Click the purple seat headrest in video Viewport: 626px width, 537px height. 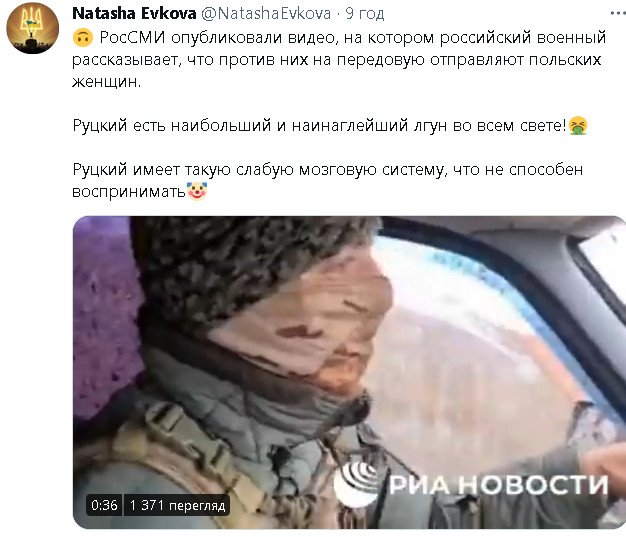(x=106, y=319)
